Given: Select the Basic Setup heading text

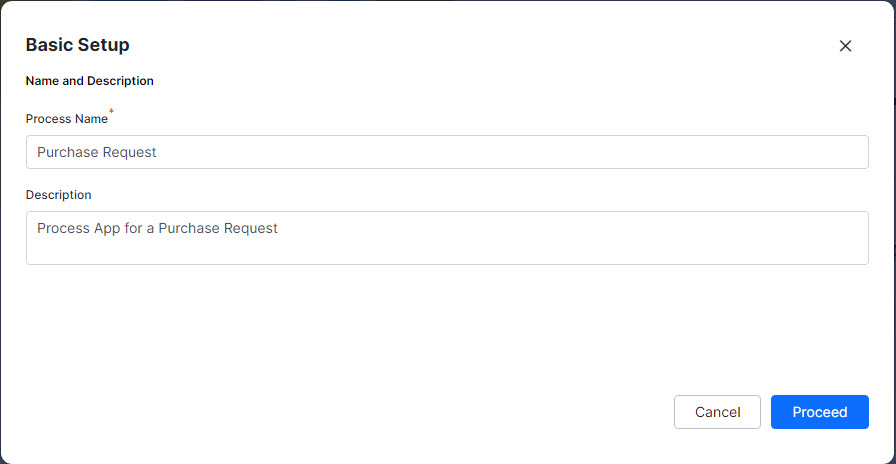Looking at the screenshot, I should 78,45.
